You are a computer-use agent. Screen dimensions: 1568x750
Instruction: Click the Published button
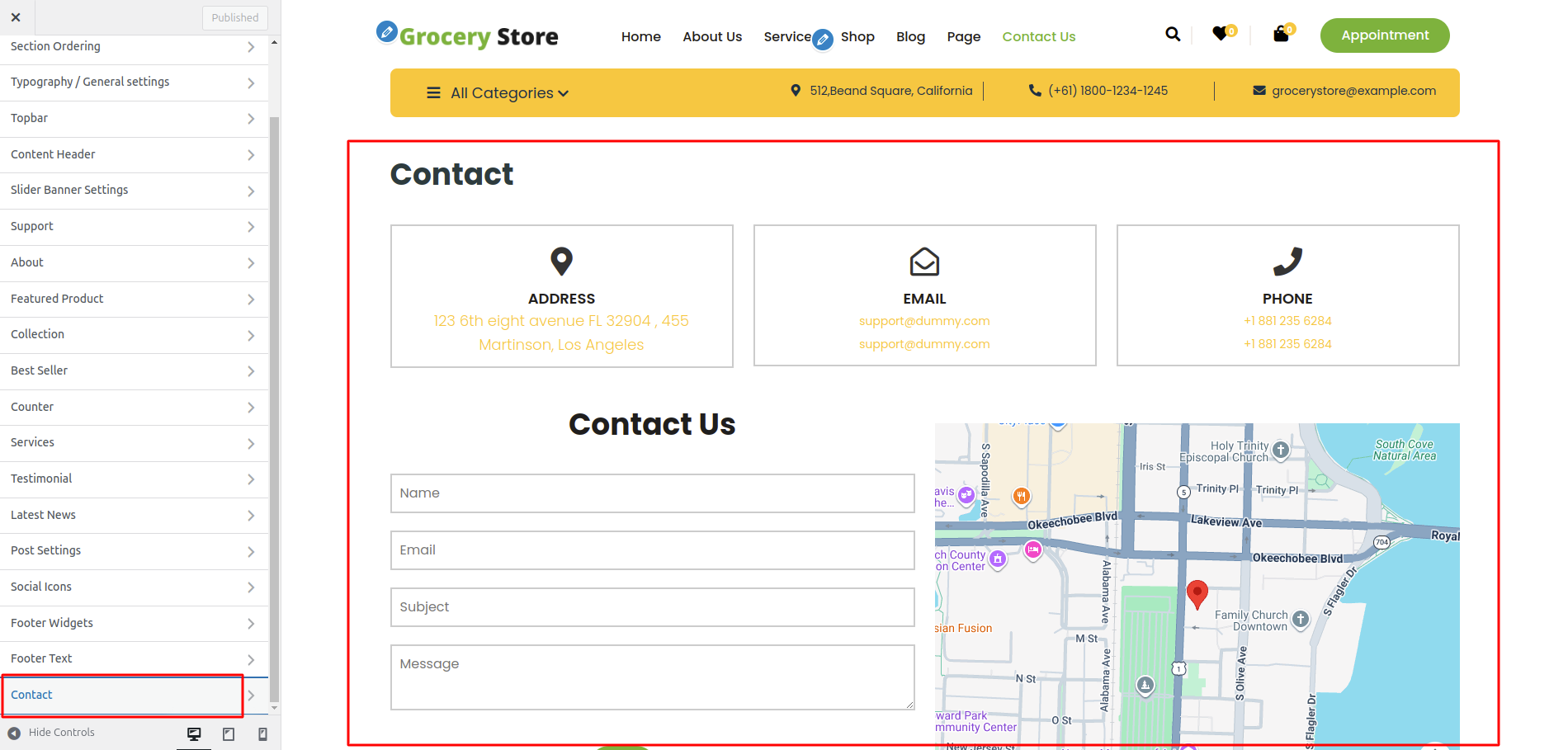(235, 17)
